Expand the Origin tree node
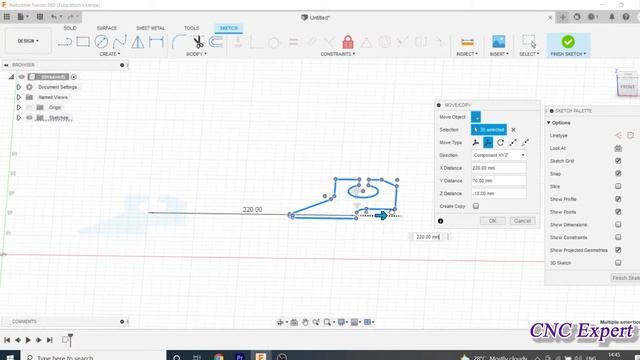Image resolution: width=640 pixels, height=360 pixels. 18,107
